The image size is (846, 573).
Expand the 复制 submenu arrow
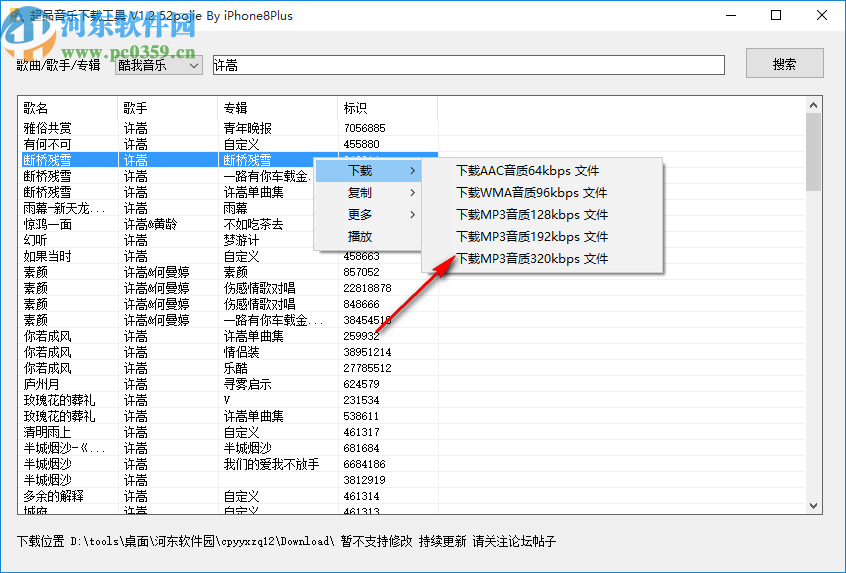[x=412, y=193]
